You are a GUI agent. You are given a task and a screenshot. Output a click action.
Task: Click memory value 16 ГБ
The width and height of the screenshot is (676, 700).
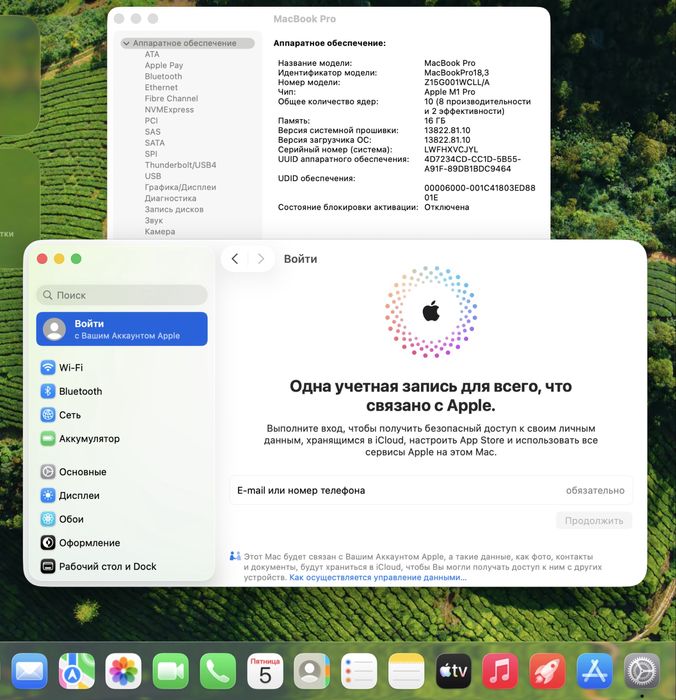click(x=435, y=121)
